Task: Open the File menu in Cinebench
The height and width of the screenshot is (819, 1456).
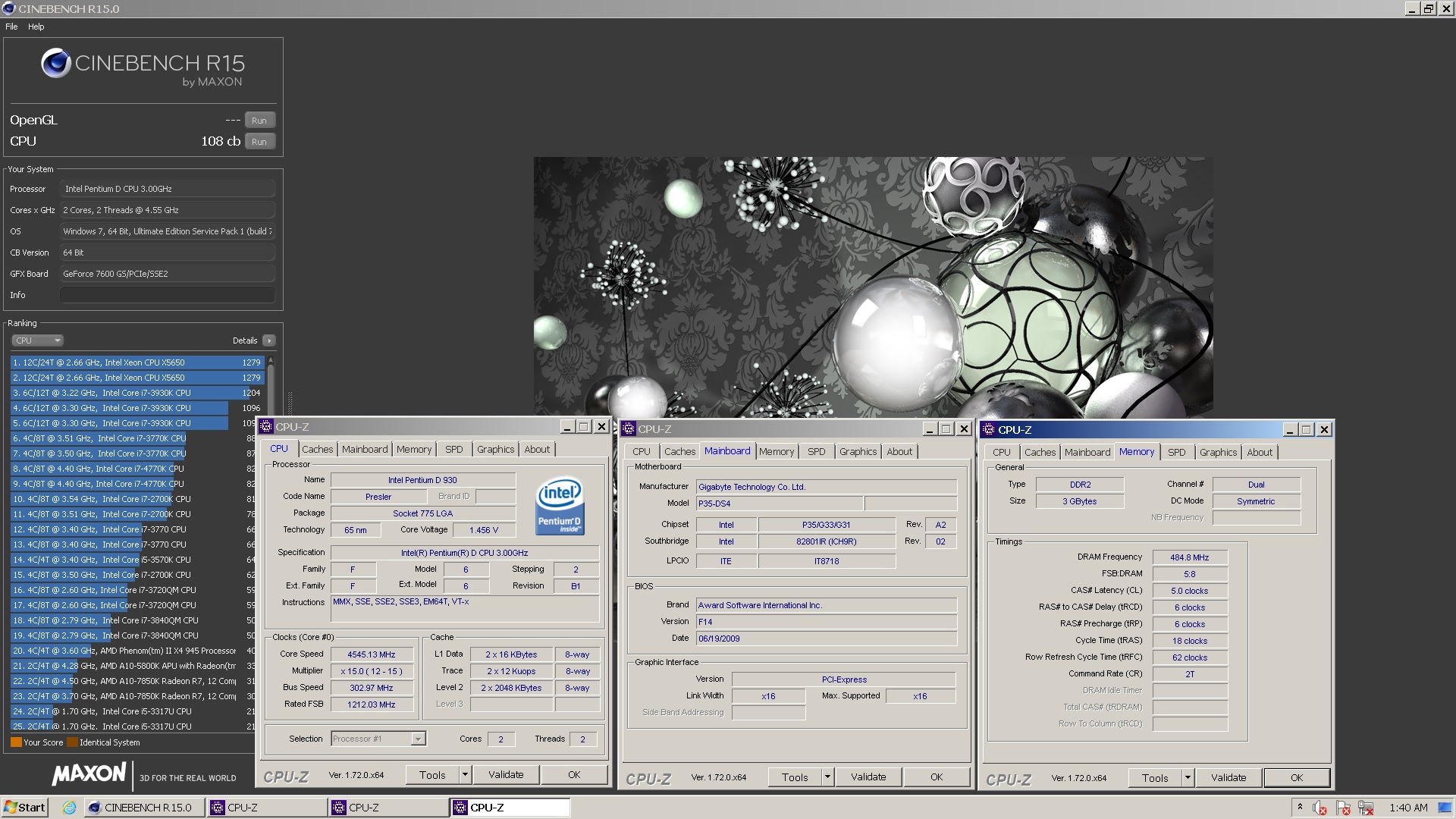Action: pos(11,27)
